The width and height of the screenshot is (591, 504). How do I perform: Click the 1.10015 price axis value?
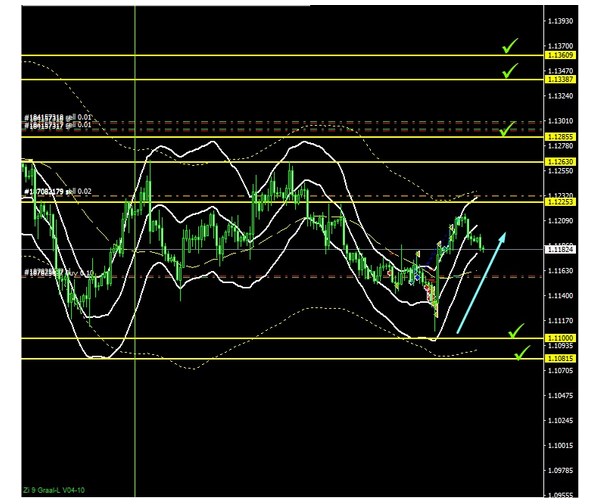click(560, 446)
